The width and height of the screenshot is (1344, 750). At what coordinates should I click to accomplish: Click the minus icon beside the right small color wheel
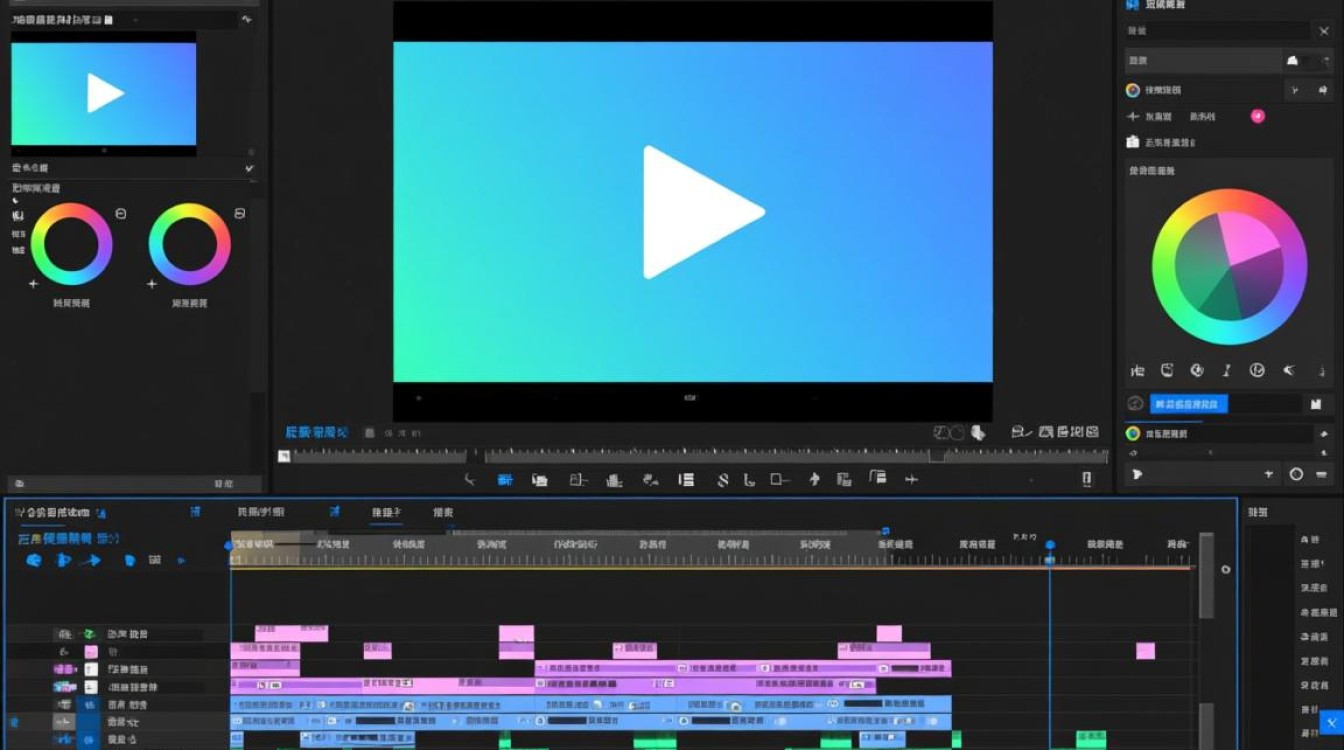click(x=240, y=213)
